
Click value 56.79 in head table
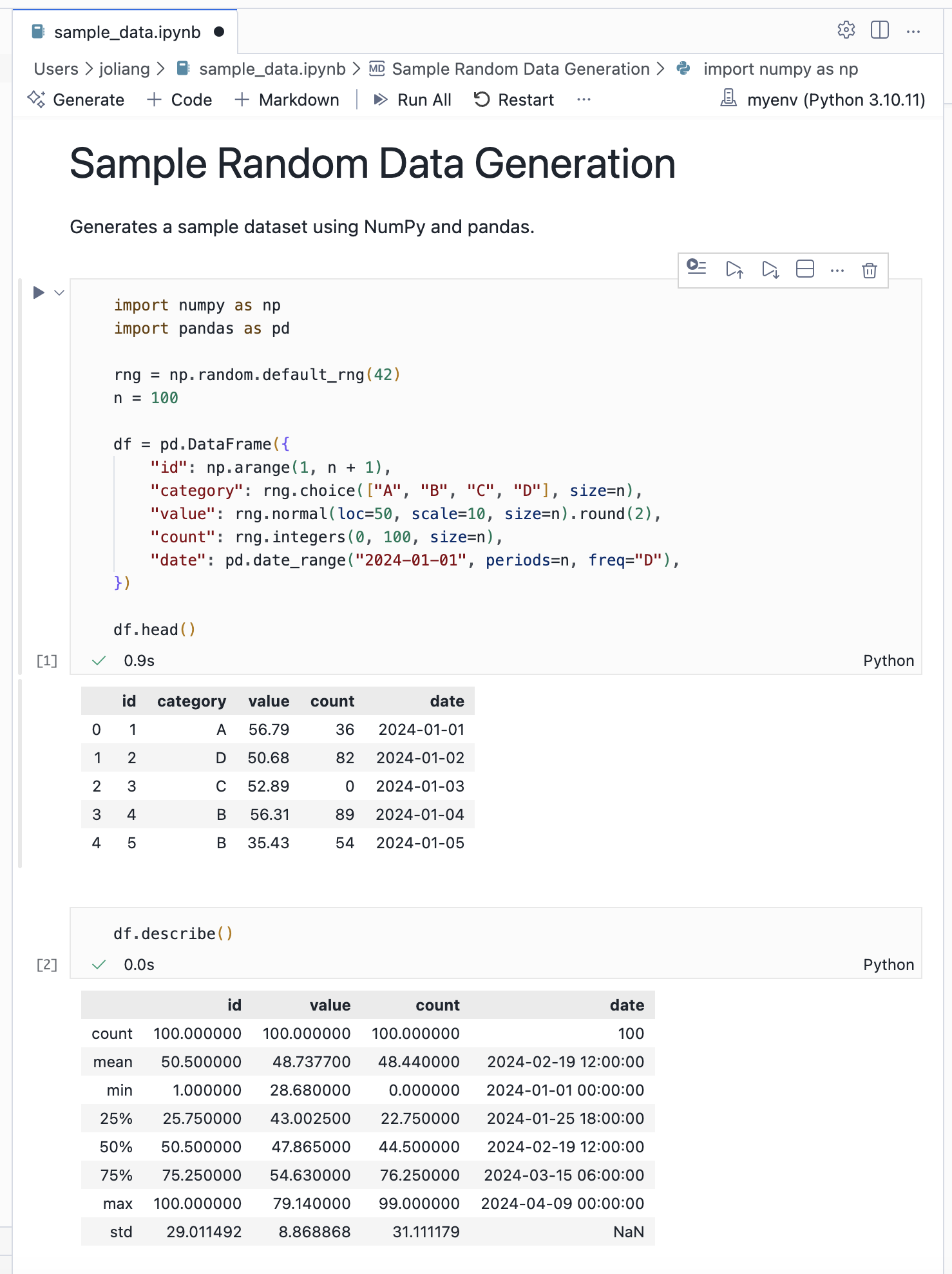tap(269, 730)
